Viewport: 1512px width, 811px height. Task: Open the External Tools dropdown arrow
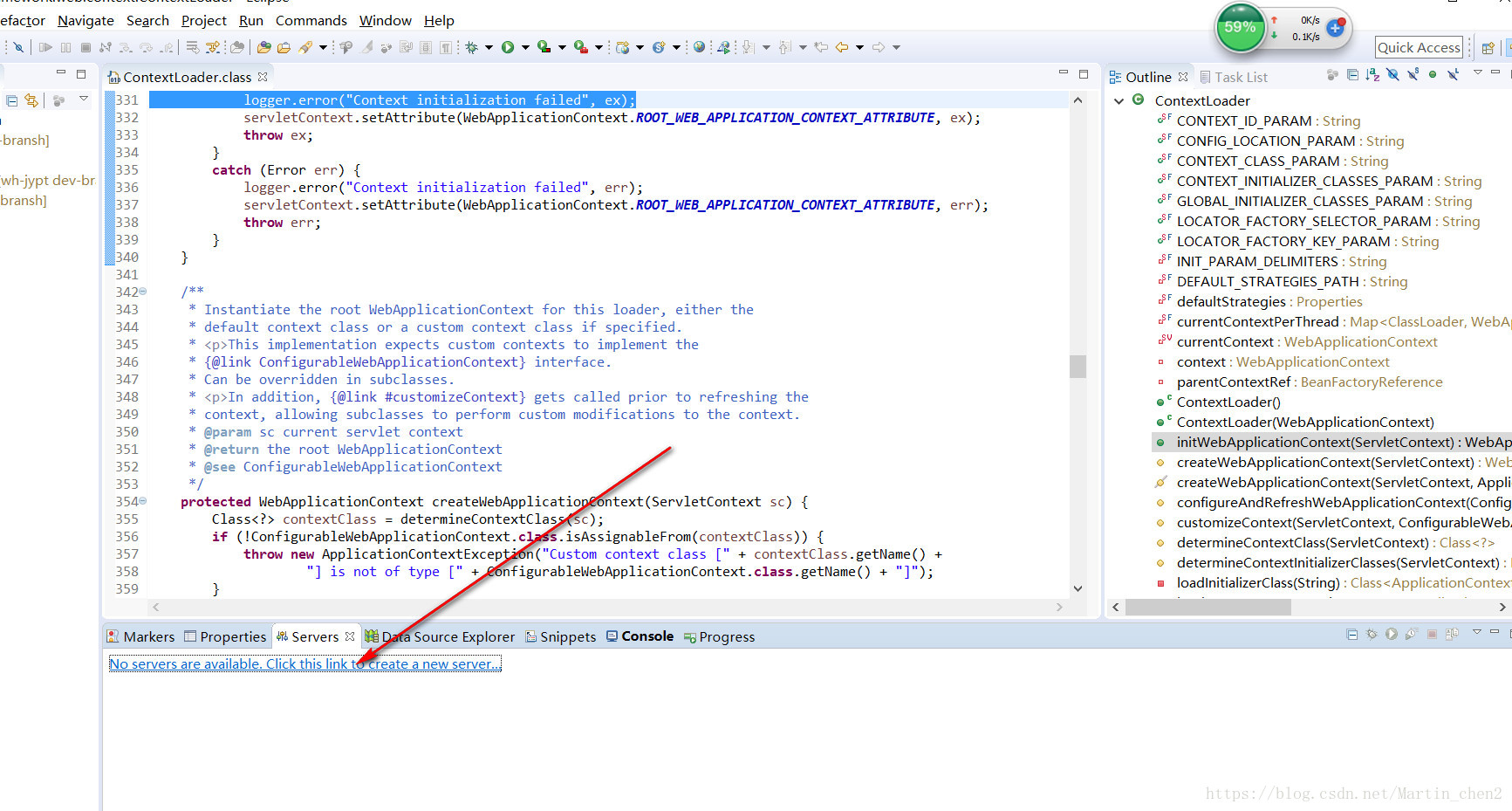coord(599,47)
